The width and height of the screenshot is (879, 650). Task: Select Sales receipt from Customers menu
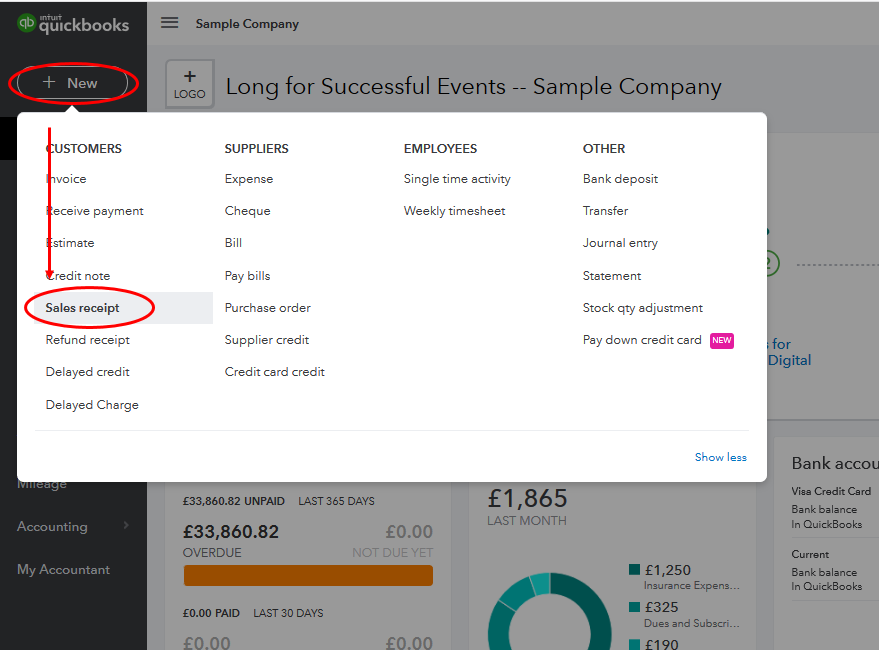82,308
